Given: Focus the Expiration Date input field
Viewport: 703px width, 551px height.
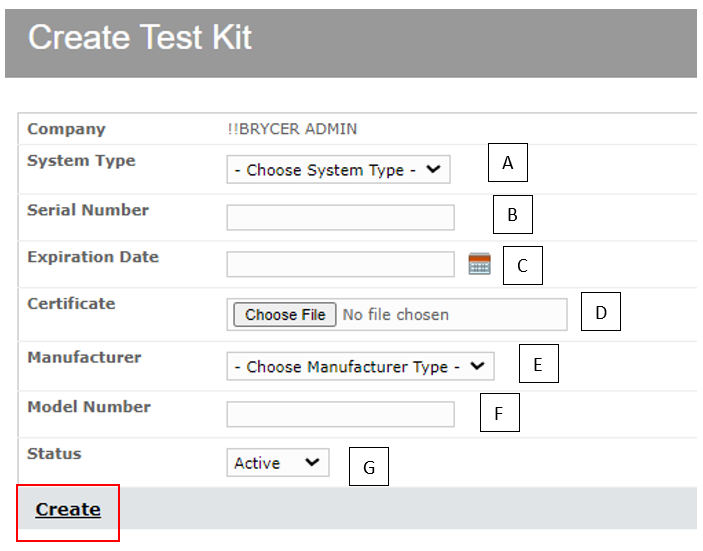Looking at the screenshot, I should click(x=340, y=264).
